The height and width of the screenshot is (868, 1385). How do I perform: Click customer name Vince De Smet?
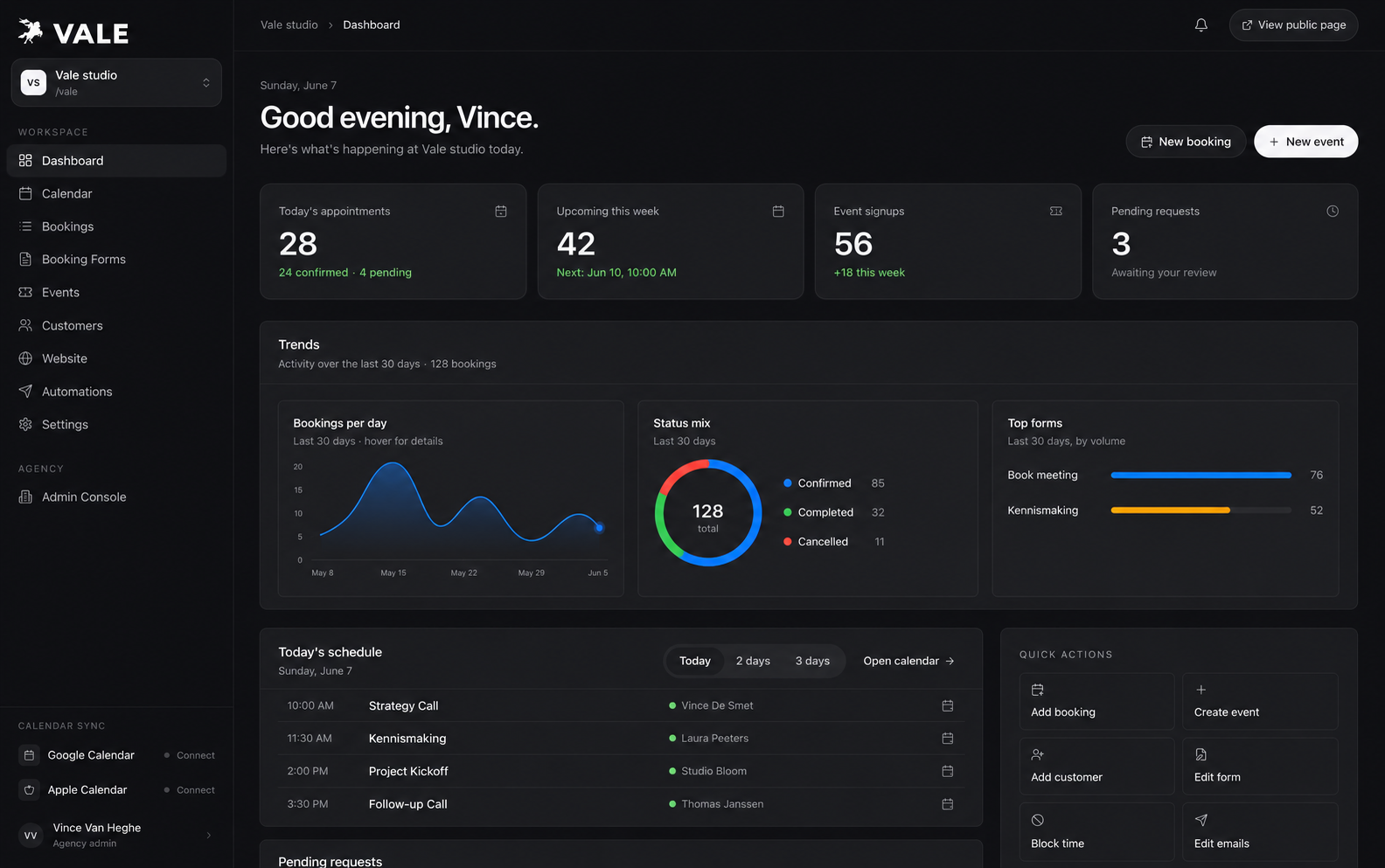717,705
